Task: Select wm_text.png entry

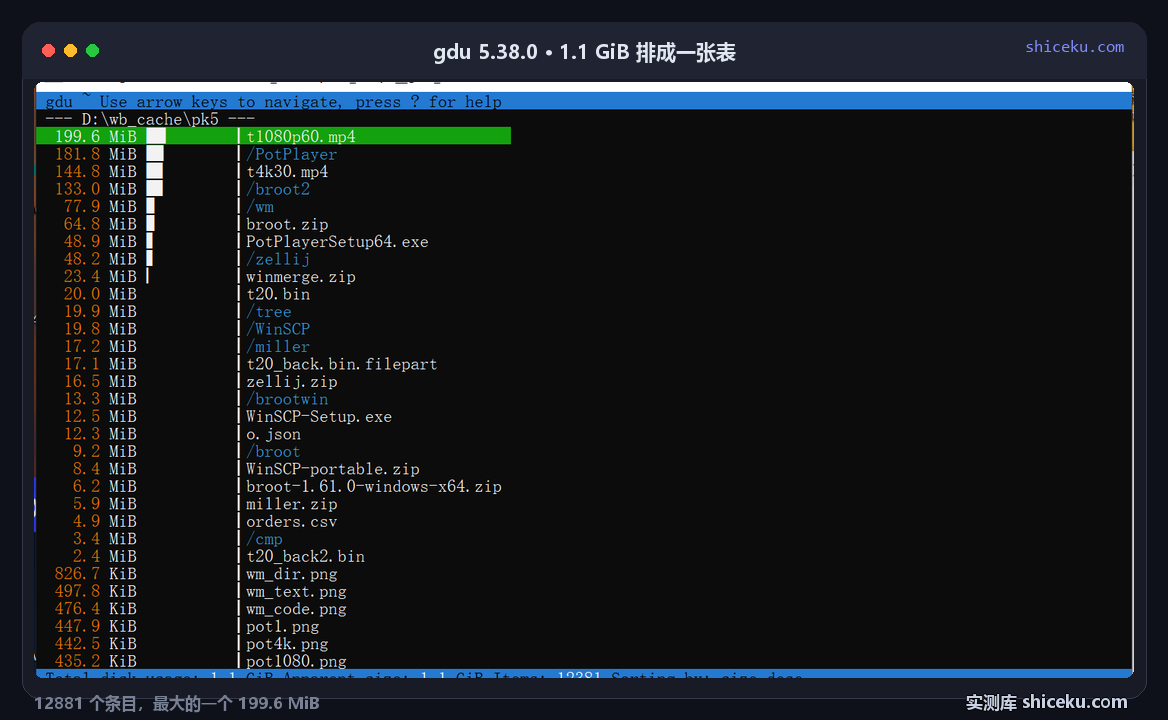Action: (296, 591)
